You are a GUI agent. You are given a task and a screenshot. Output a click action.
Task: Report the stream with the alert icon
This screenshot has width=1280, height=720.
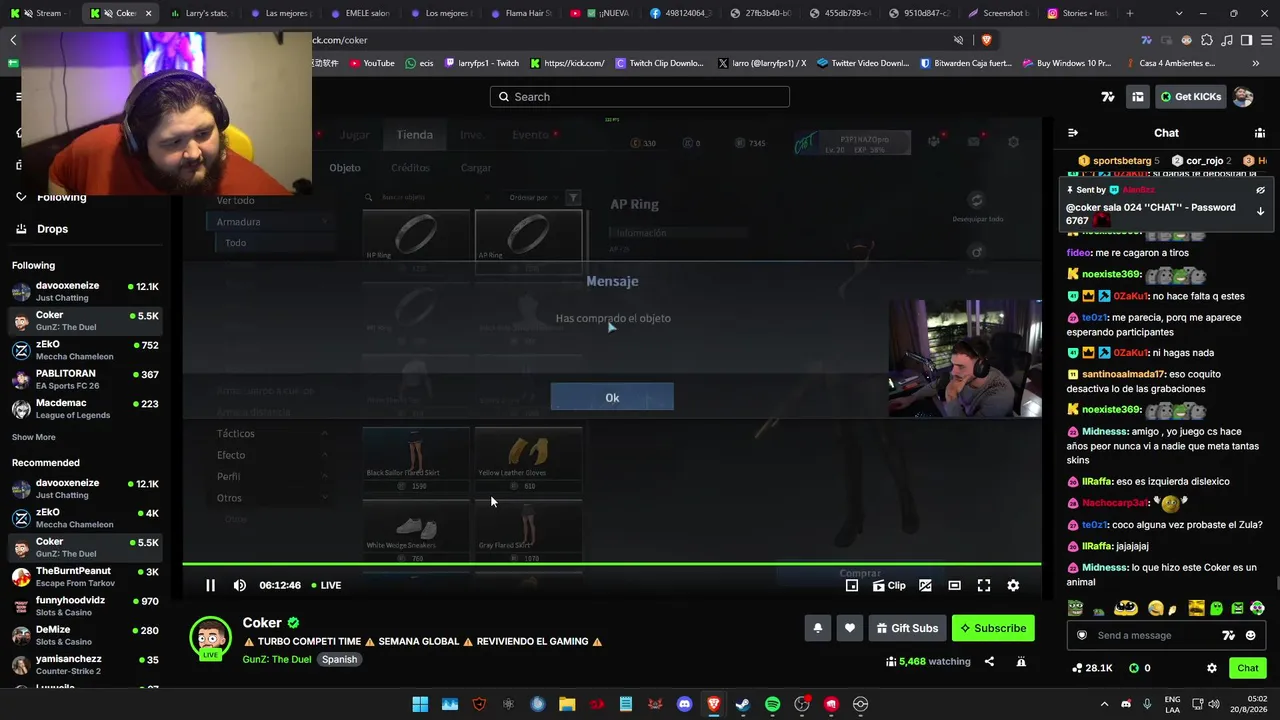(1021, 661)
